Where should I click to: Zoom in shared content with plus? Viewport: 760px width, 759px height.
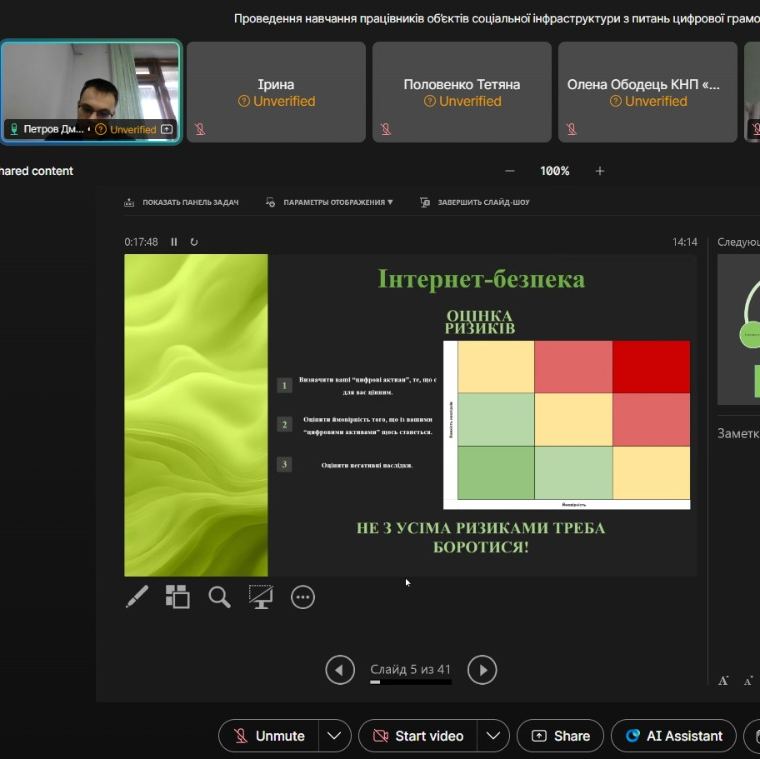click(600, 171)
